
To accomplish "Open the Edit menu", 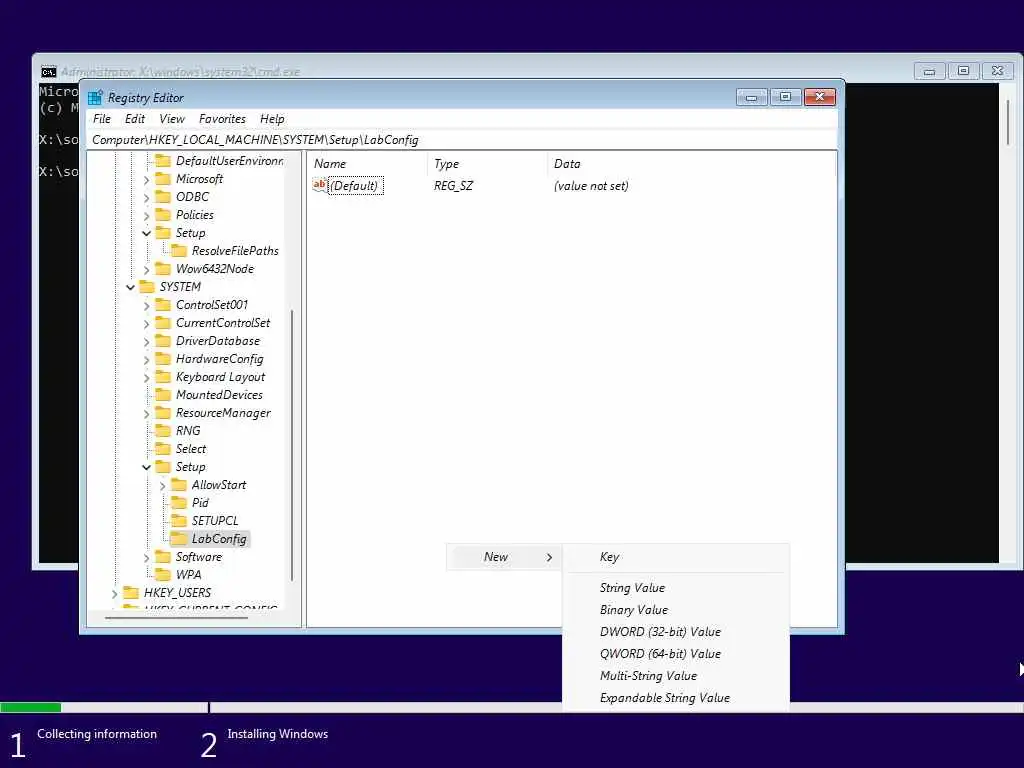I will tap(135, 119).
